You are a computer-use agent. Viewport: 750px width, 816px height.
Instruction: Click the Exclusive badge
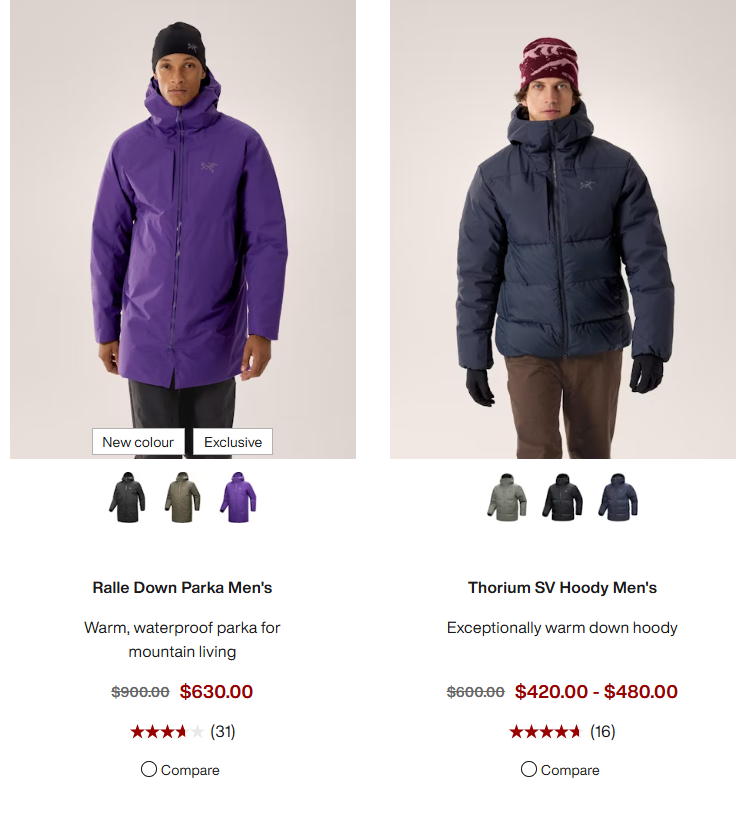[x=233, y=442]
